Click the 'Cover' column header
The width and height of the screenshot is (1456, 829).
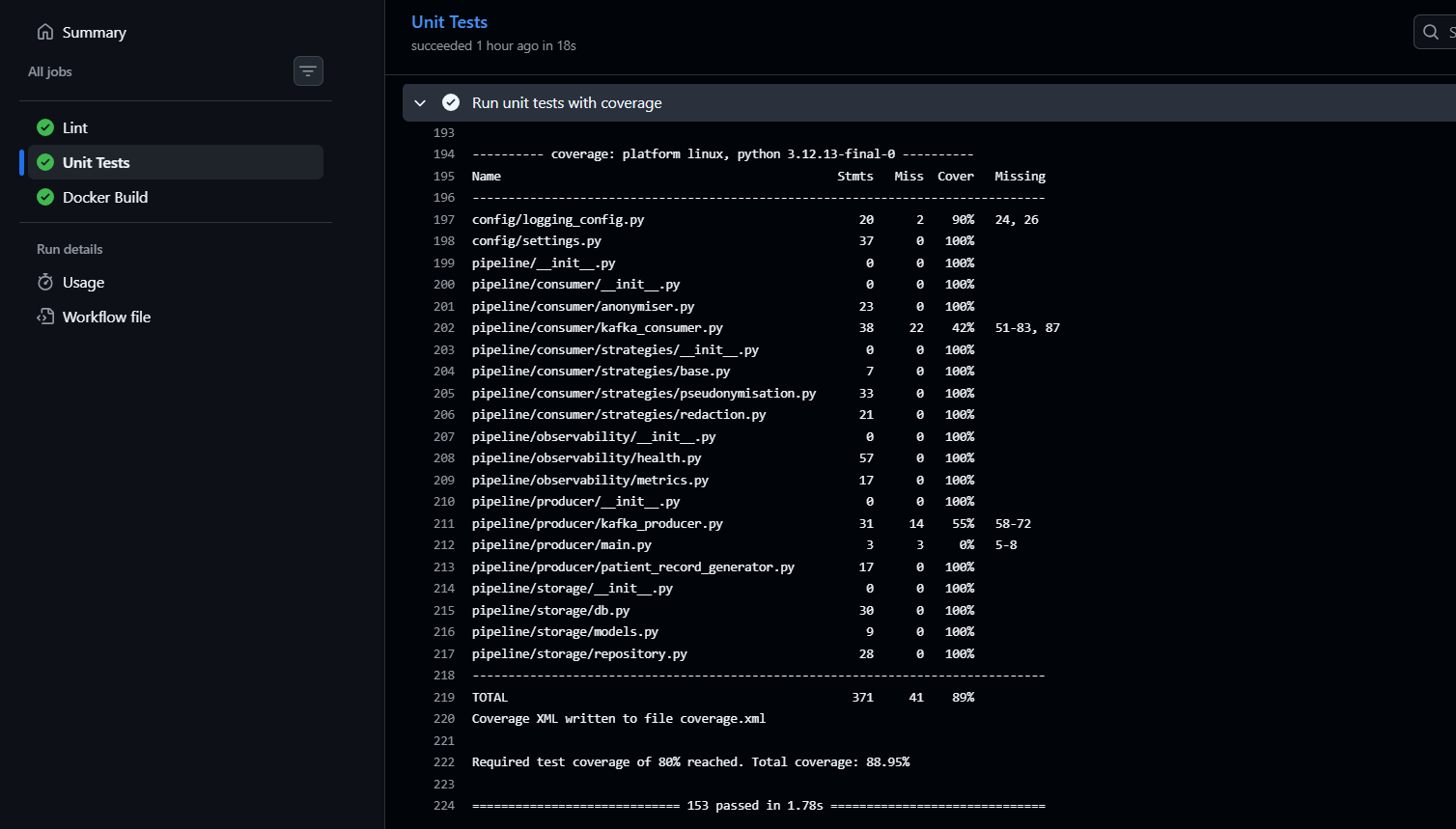956,176
